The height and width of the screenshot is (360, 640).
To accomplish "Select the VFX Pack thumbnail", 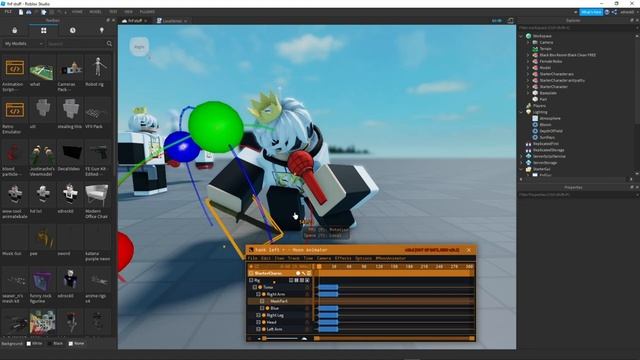I will point(98,111).
